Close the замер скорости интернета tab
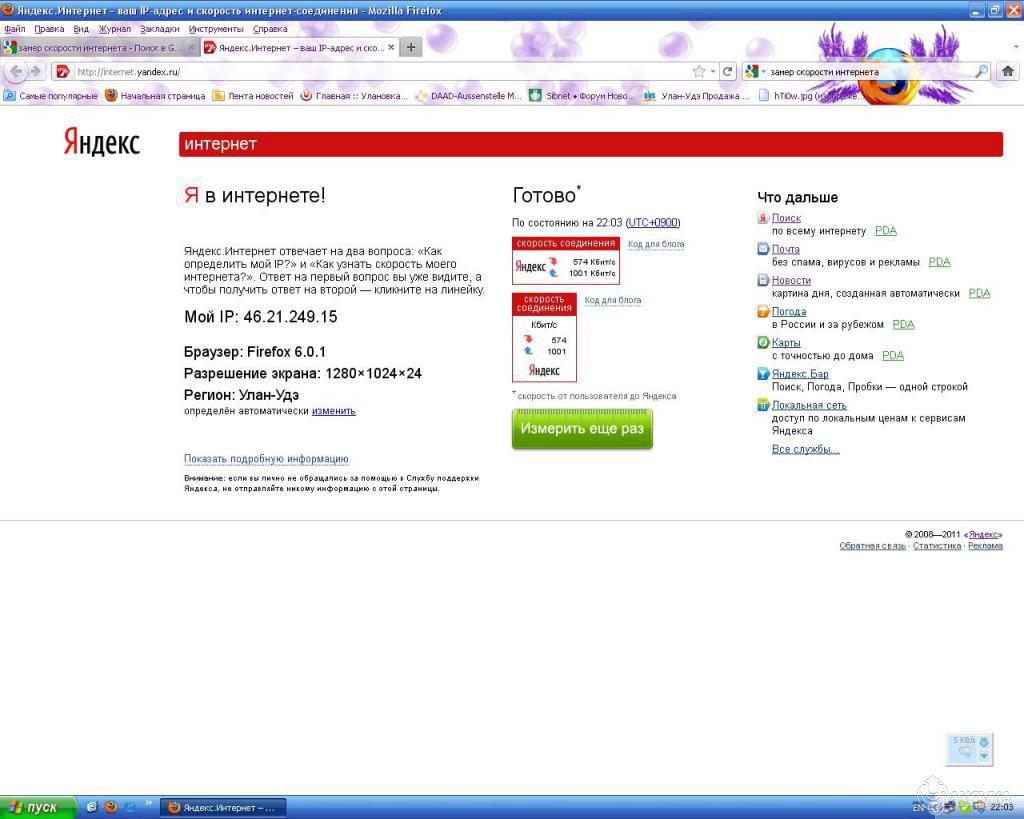Image resolution: width=1024 pixels, height=819 pixels. (x=191, y=47)
